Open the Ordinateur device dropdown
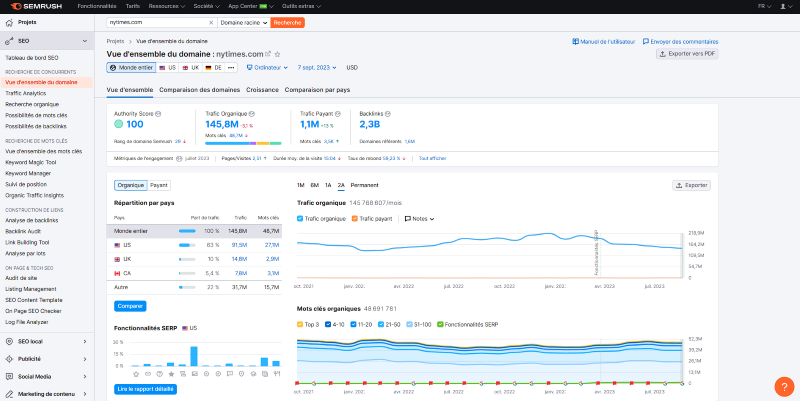The width and height of the screenshot is (800, 401). click(267, 67)
